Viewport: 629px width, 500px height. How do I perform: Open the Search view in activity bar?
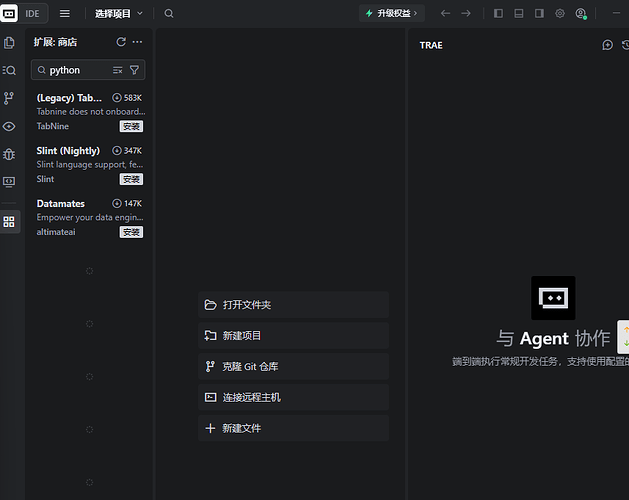point(9,71)
